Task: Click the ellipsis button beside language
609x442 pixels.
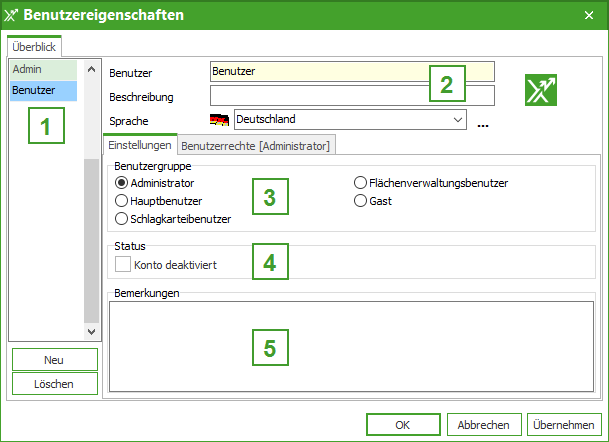Action: (483, 124)
